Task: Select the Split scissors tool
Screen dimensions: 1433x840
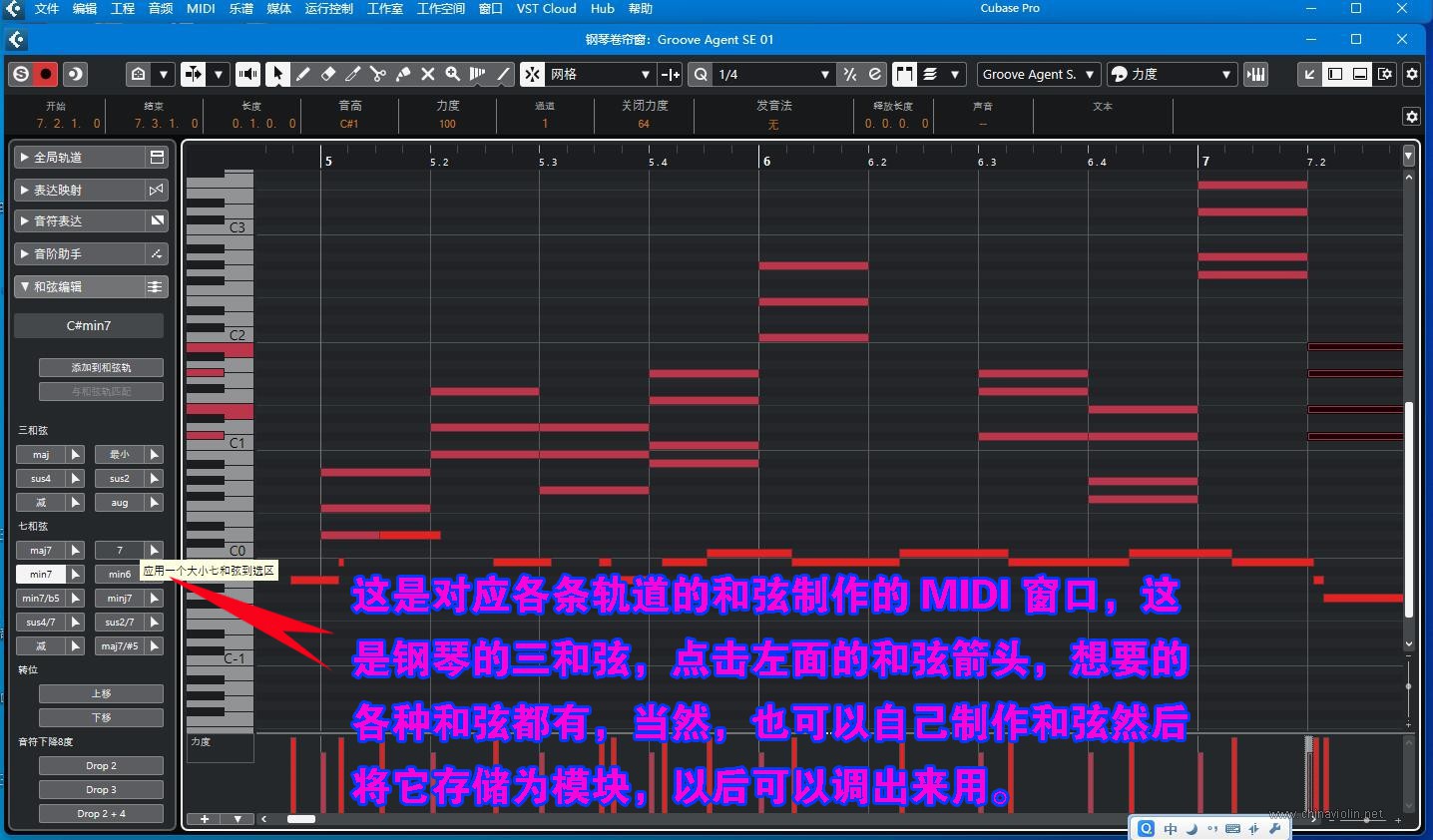Action: pos(377,74)
